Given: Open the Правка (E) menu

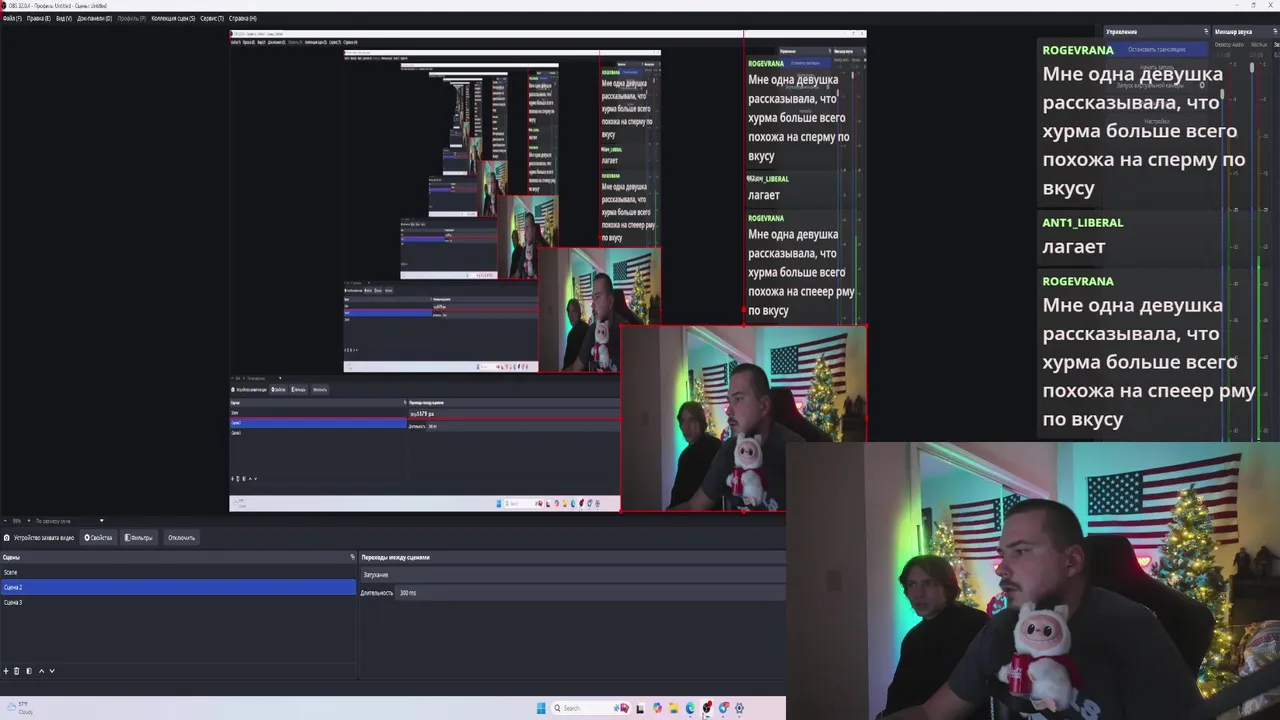Looking at the screenshot, I should tap(39, 18).
